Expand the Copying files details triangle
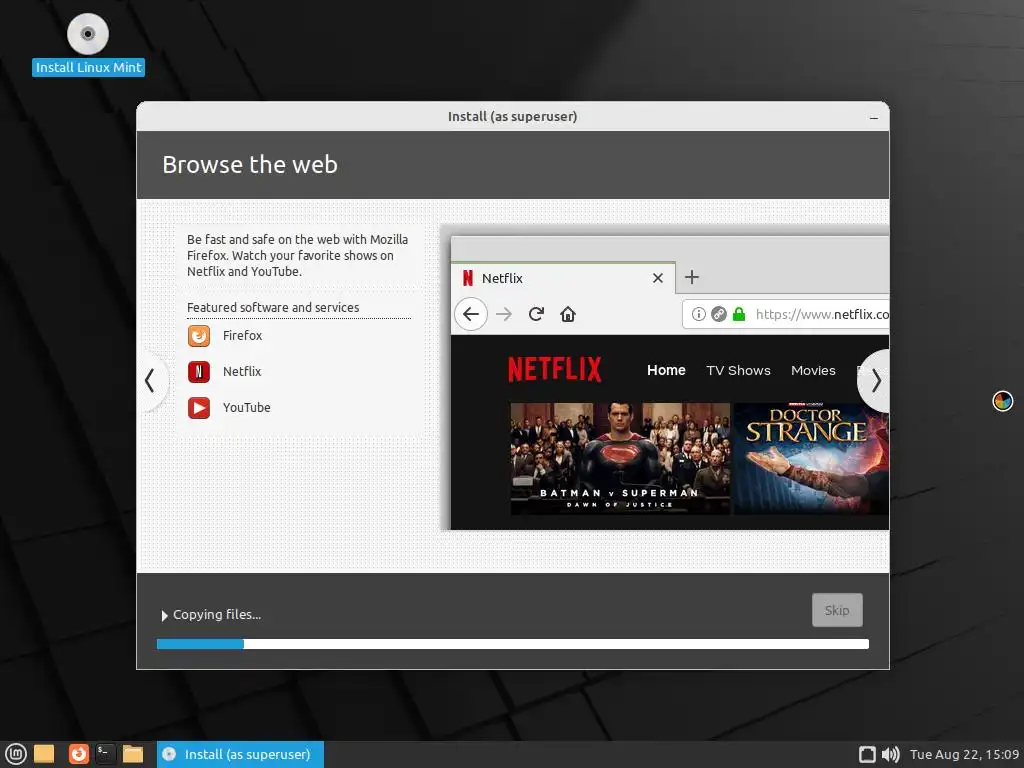This screenshot has height=768, width=1024. click(165, 615)
